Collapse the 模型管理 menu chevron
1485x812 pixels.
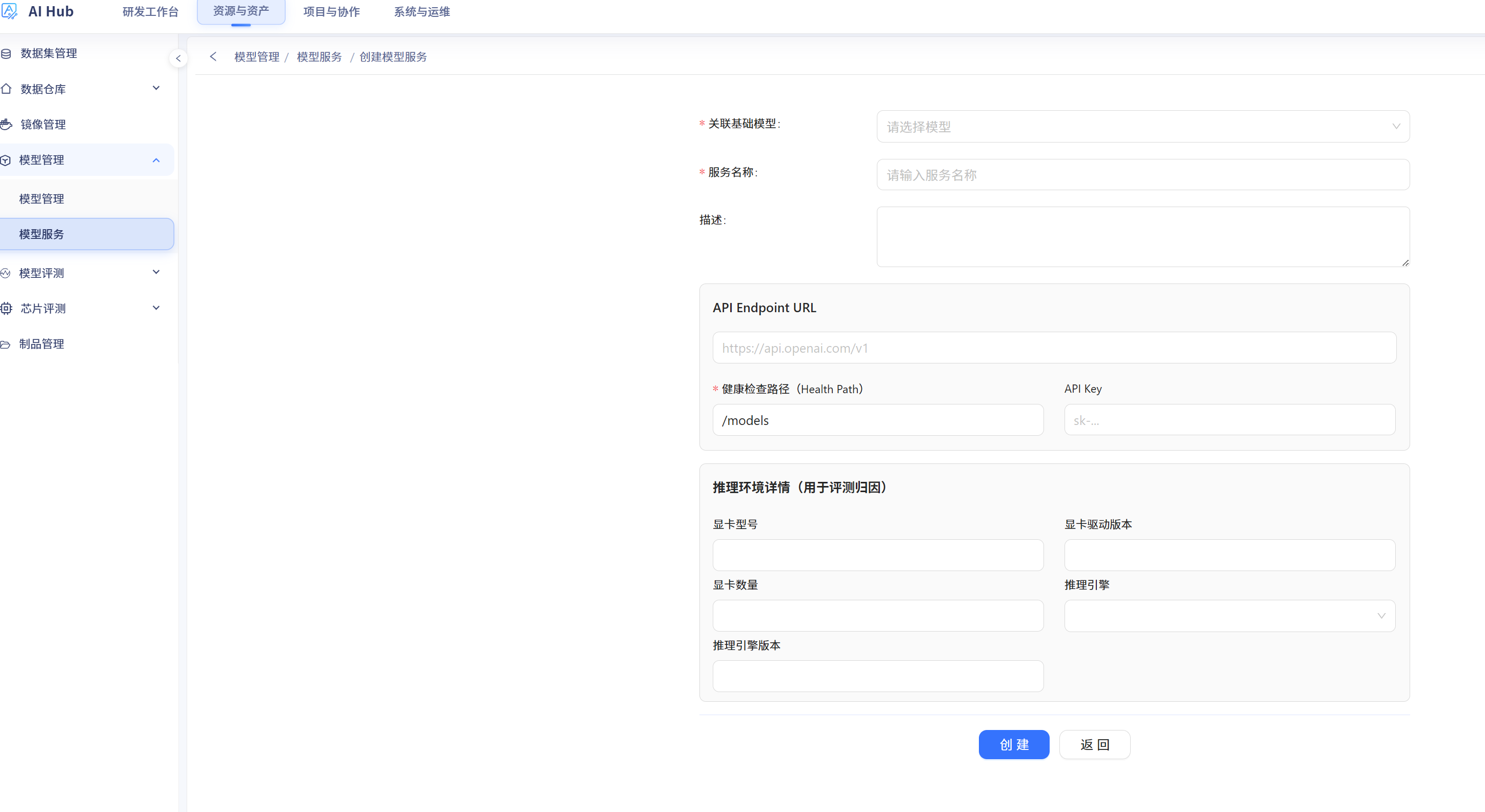click(x=156, y=160)
